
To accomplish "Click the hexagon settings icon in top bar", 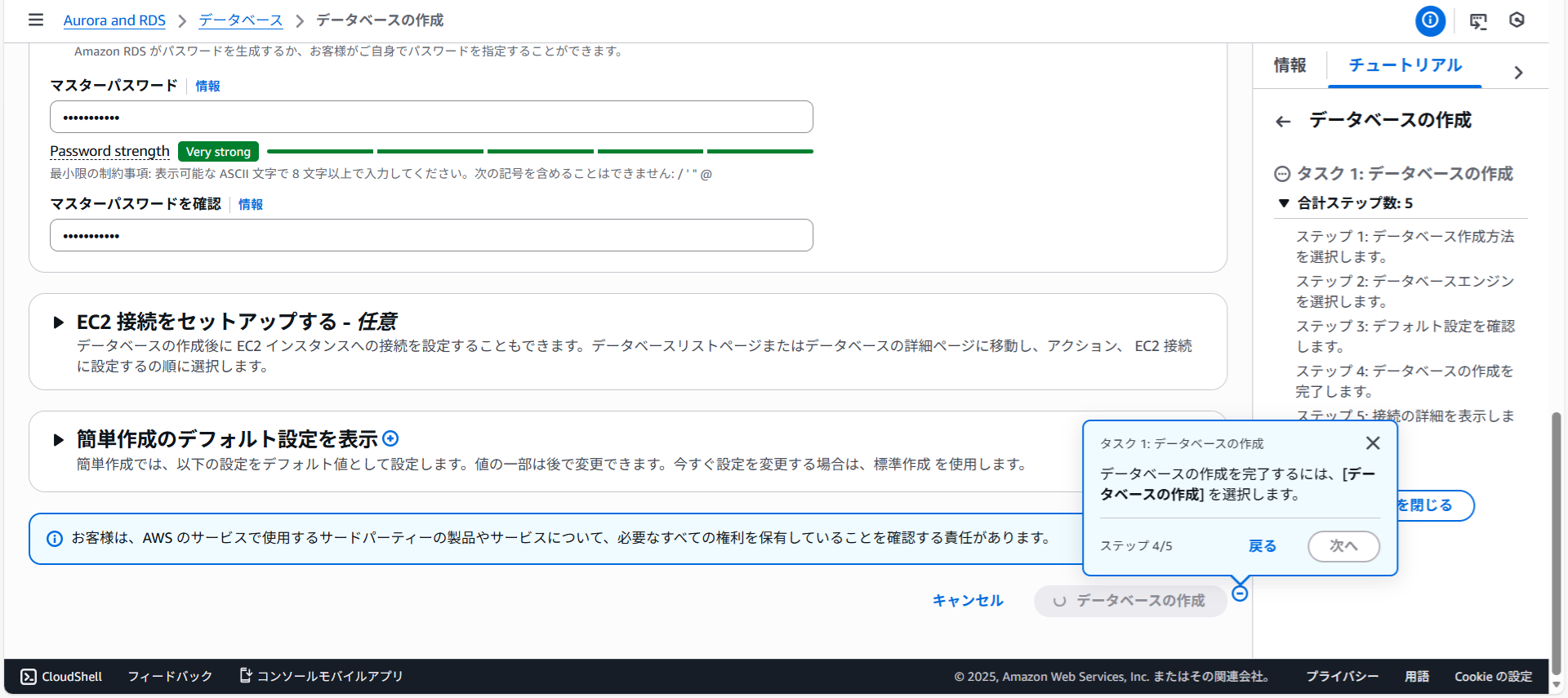I will (x=1517, y=20).
